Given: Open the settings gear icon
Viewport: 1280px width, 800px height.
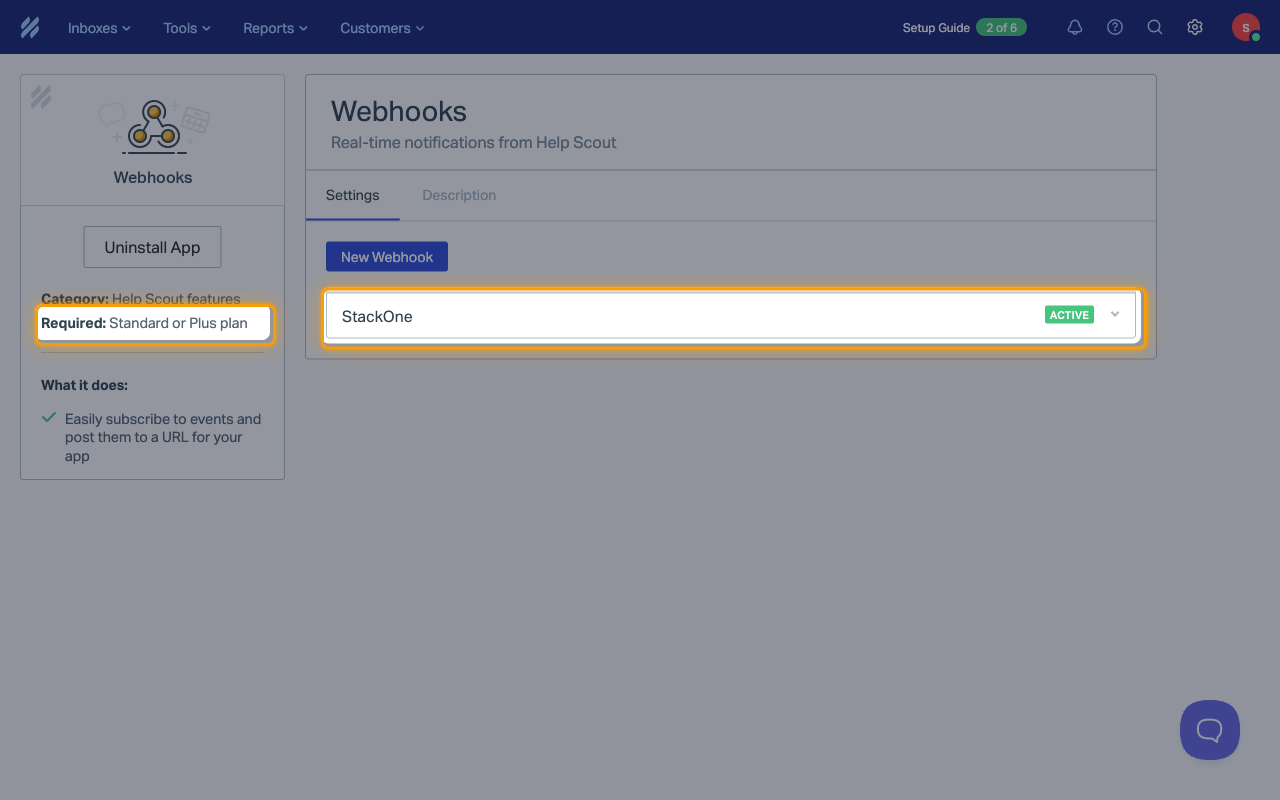Looking at the screenshot, I should [x=1195, y=28].
